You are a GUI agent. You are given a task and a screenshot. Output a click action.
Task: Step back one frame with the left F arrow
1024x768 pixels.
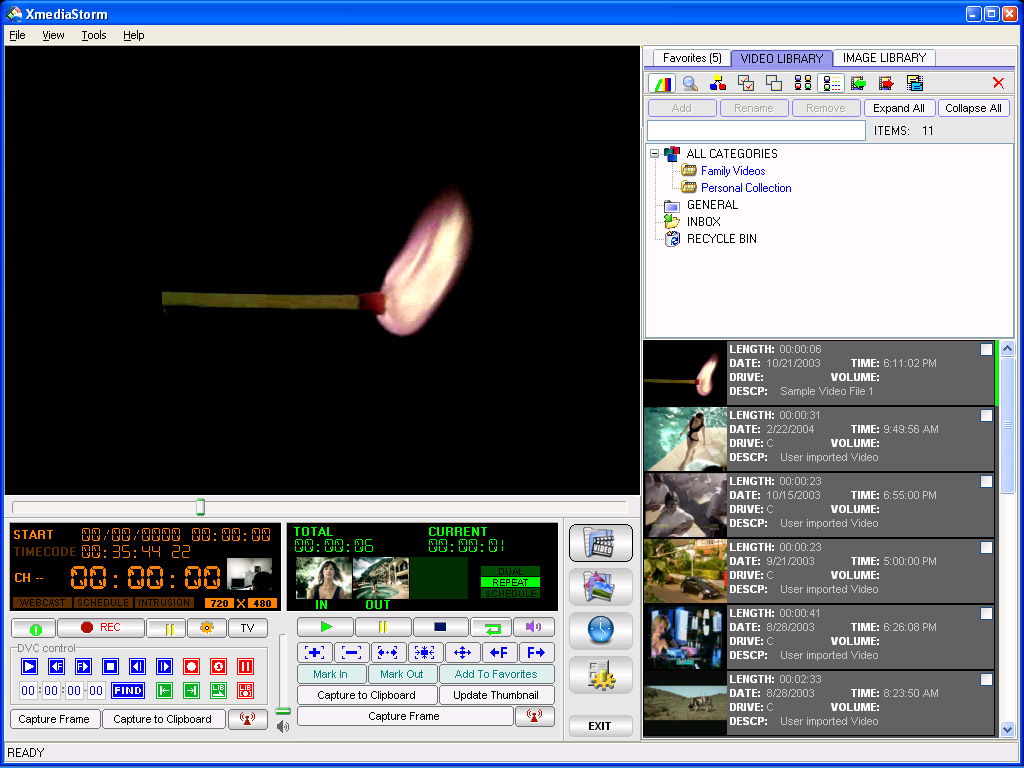point(500,652)
